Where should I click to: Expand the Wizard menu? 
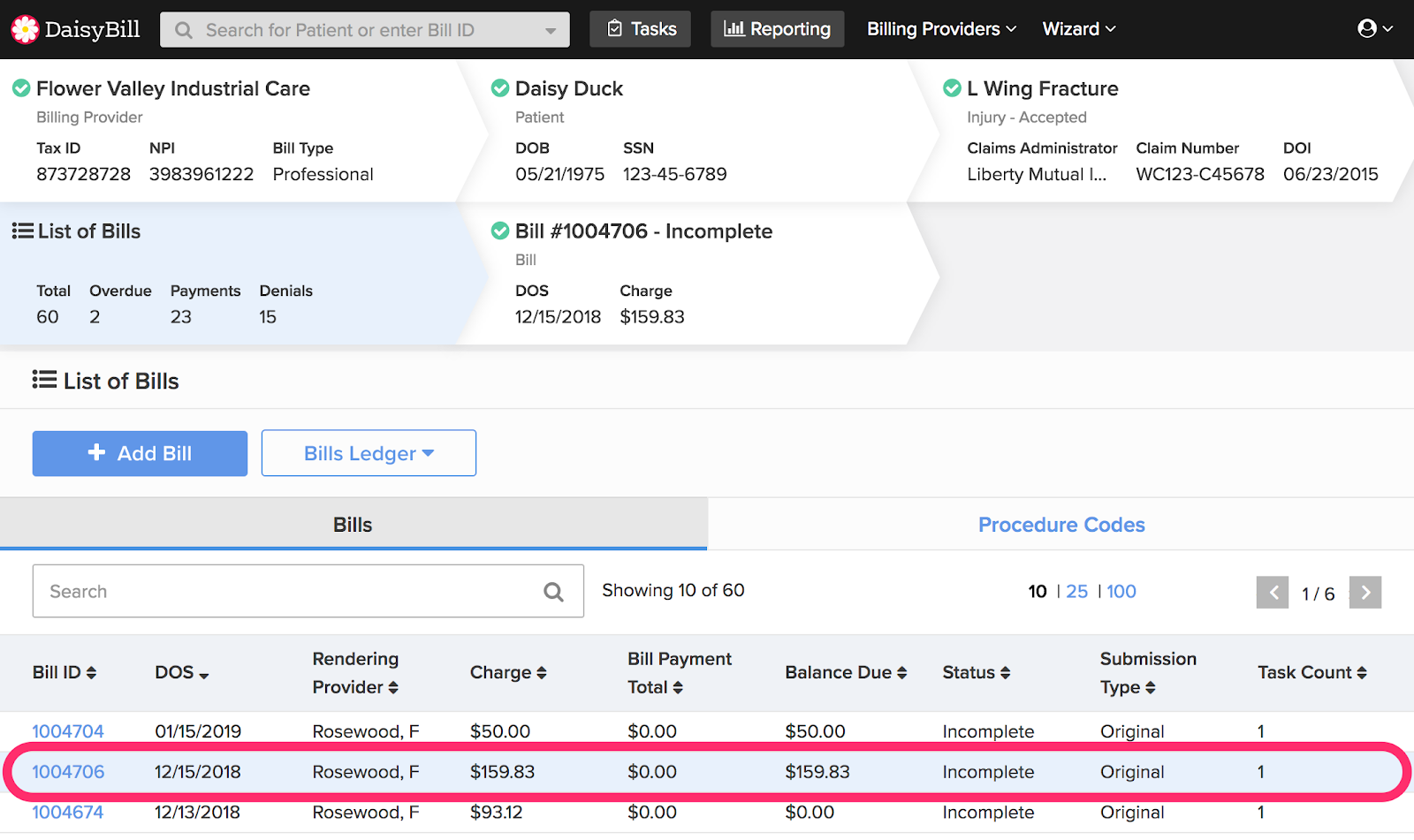(1079, 29)
